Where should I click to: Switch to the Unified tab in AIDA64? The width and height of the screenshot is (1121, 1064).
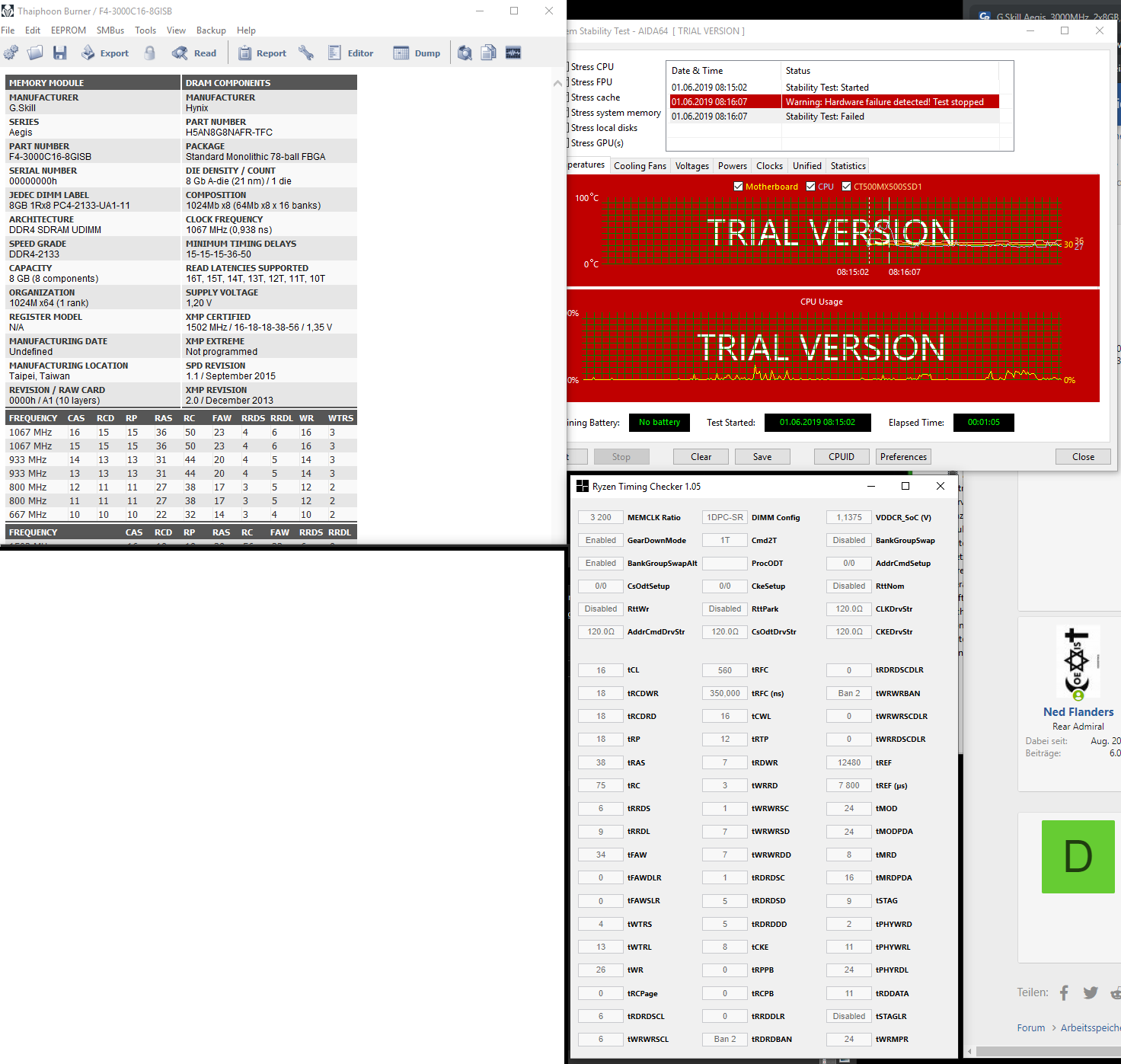point(807,166)
